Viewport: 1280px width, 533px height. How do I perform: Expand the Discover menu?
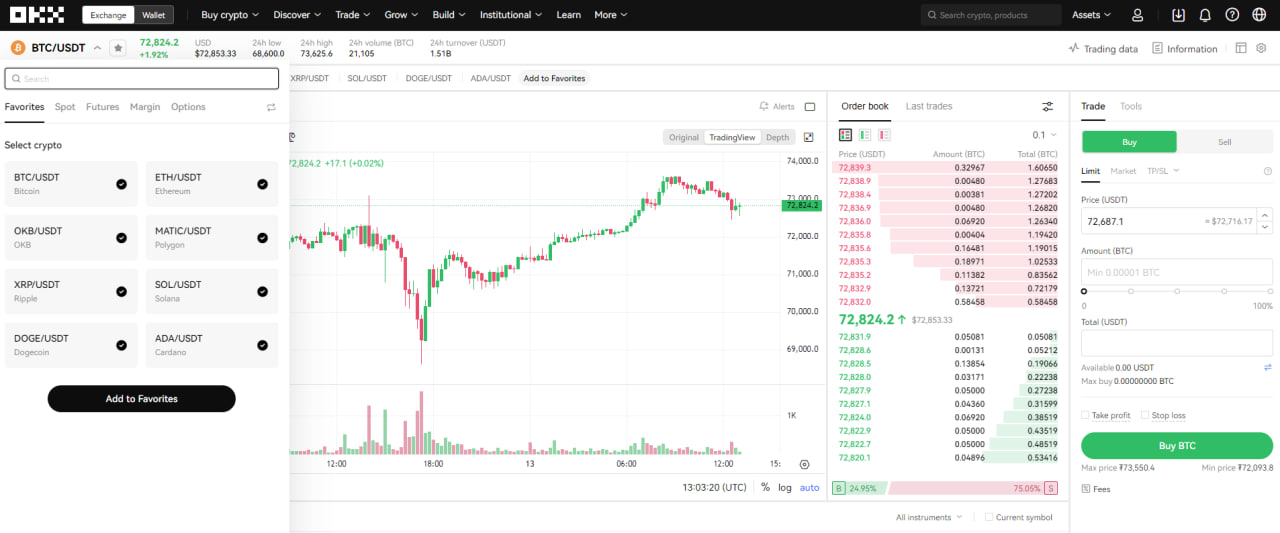pos(297,15)
